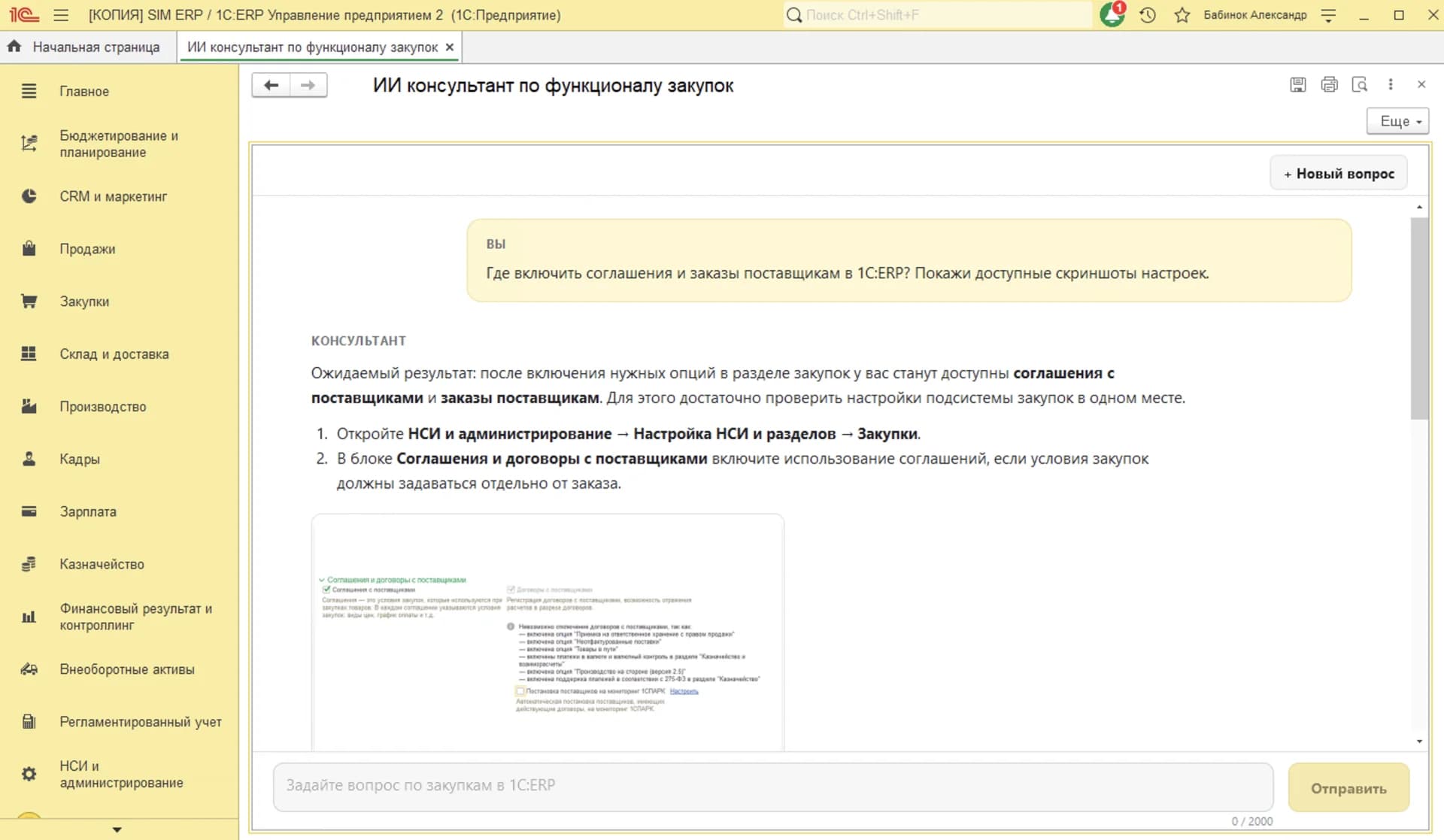Open the three-dot options menu
Image resolution: width=1444 pixels, height=840 pixels.
coord(1391,84)
